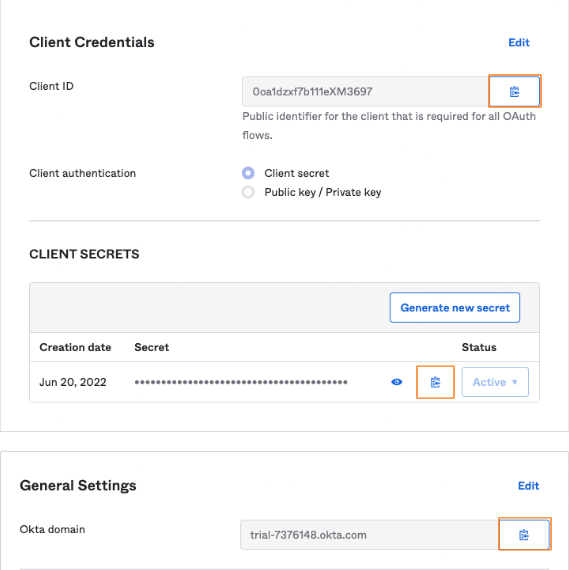
Task: Edit the Client Credentials section
Action: [x=519, y=43]
